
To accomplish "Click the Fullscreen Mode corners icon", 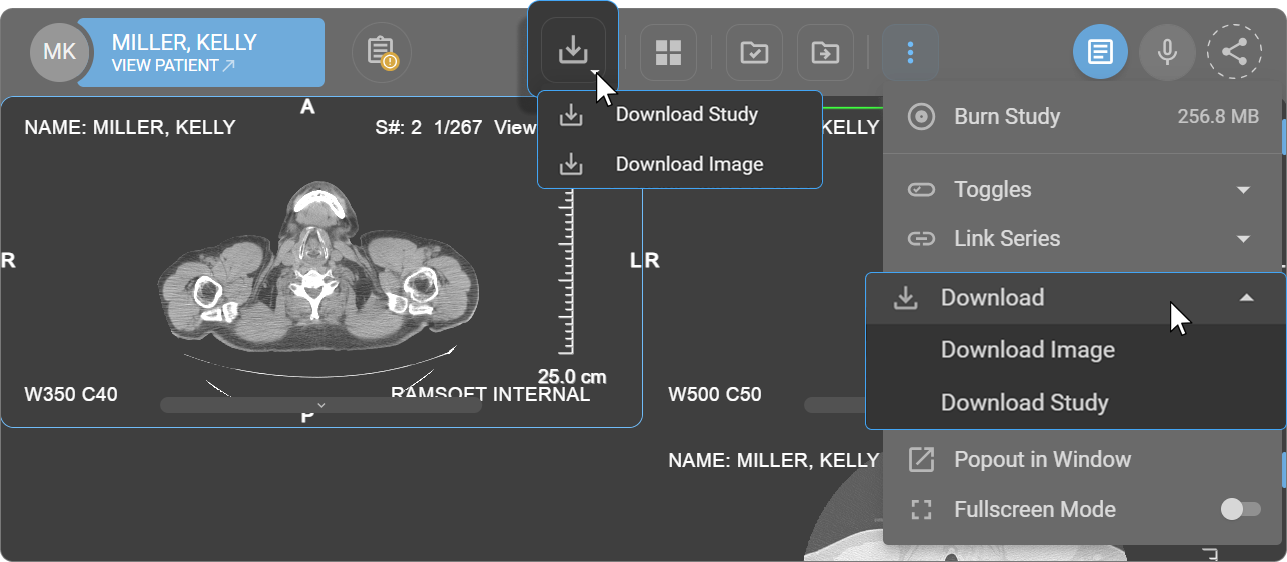I will pyautogui.click(x=921, y=510).
